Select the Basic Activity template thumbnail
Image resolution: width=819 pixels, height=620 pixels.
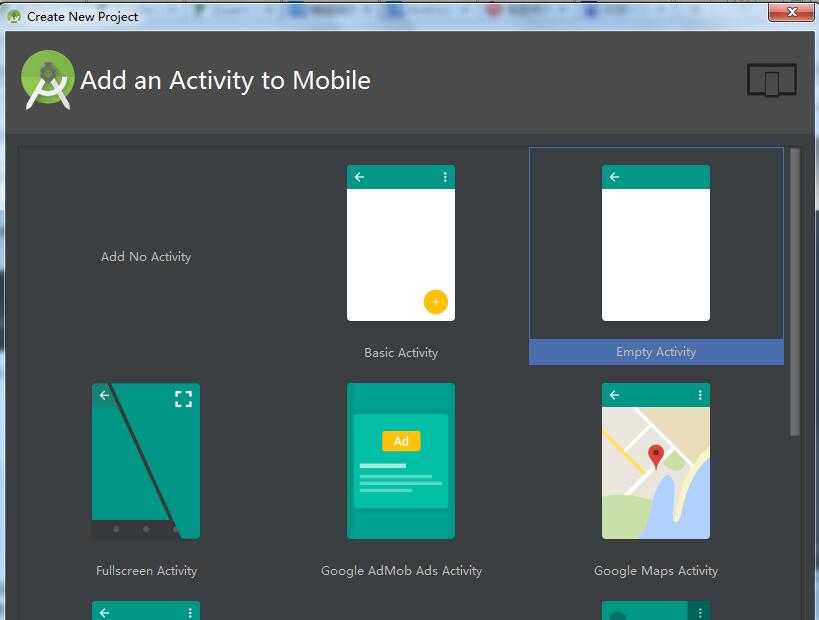(x=401, y=243)
